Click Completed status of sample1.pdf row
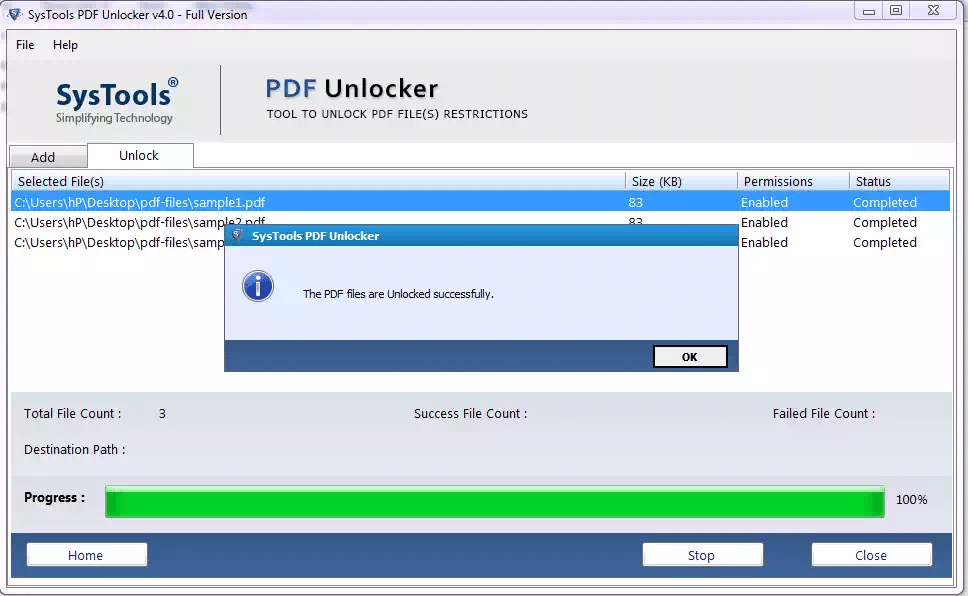The width and height of the screenshot is (968, 596). click(x=885, y=202)
